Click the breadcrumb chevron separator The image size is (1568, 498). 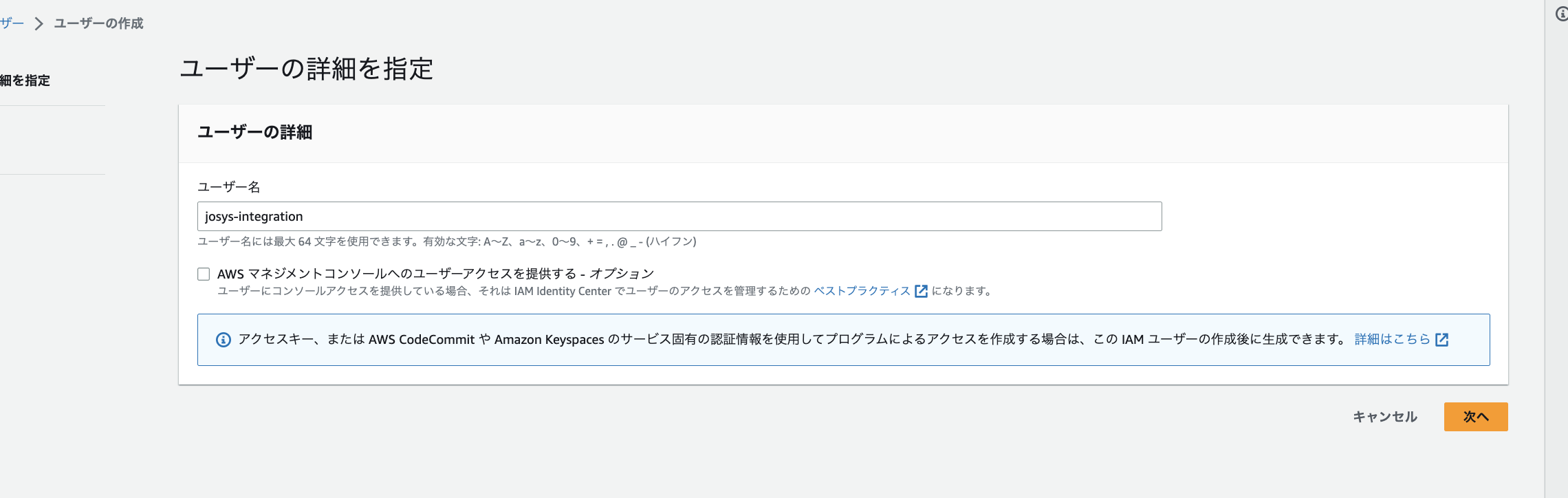39,24
